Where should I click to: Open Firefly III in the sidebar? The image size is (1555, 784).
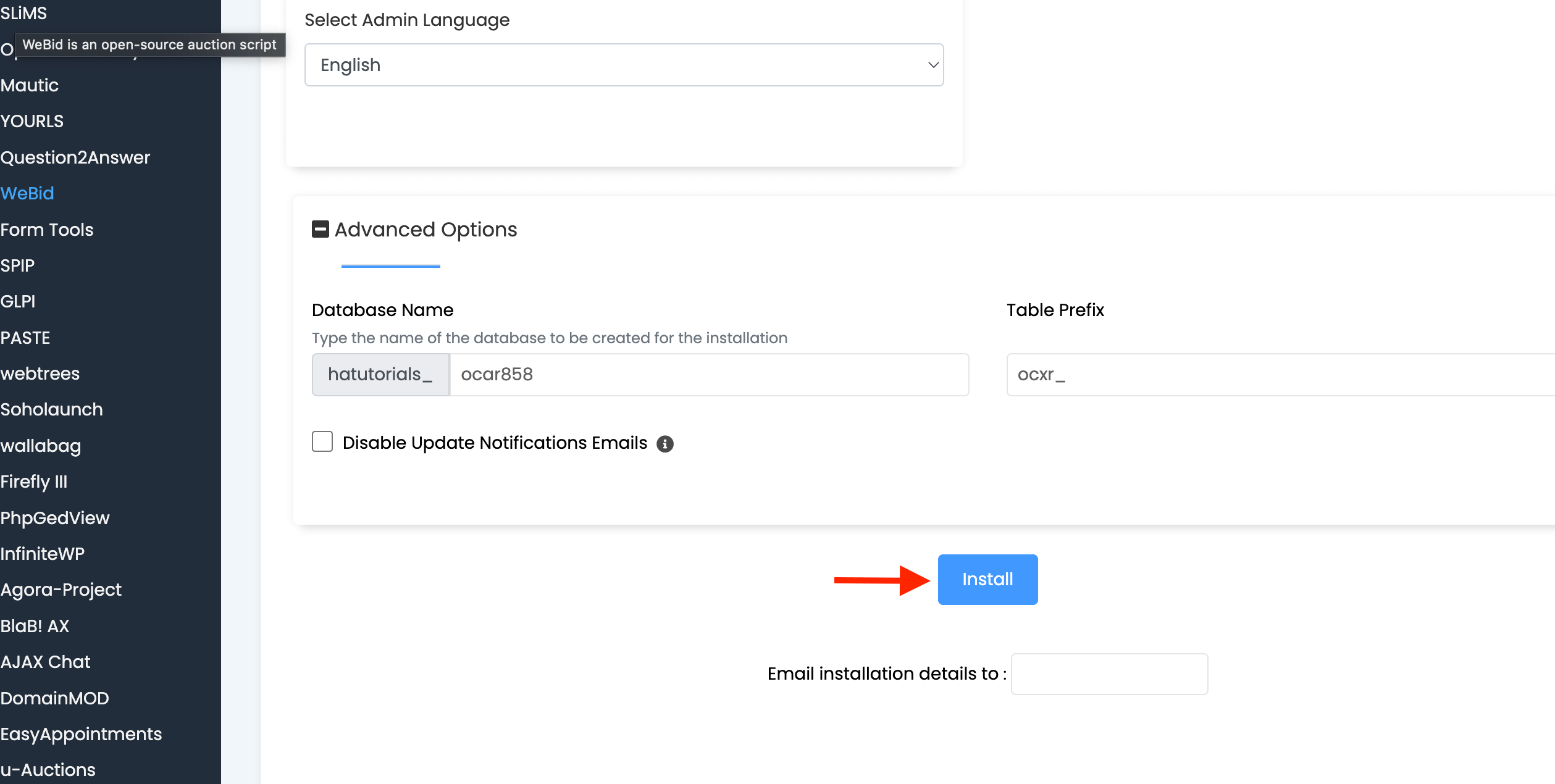(34, 482)
